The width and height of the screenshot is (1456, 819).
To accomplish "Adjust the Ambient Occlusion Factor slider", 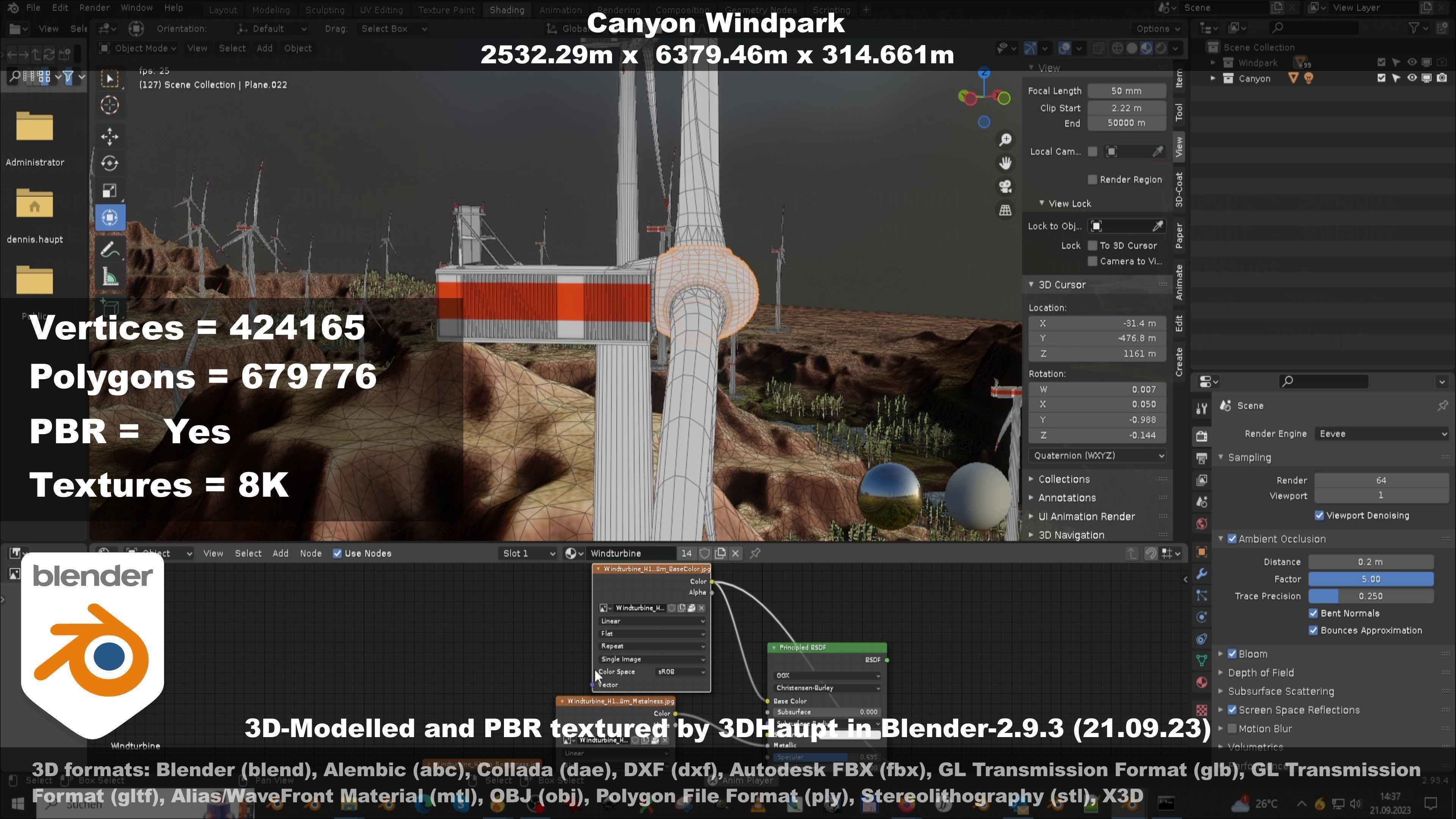I will click(x=1371, y=579).
